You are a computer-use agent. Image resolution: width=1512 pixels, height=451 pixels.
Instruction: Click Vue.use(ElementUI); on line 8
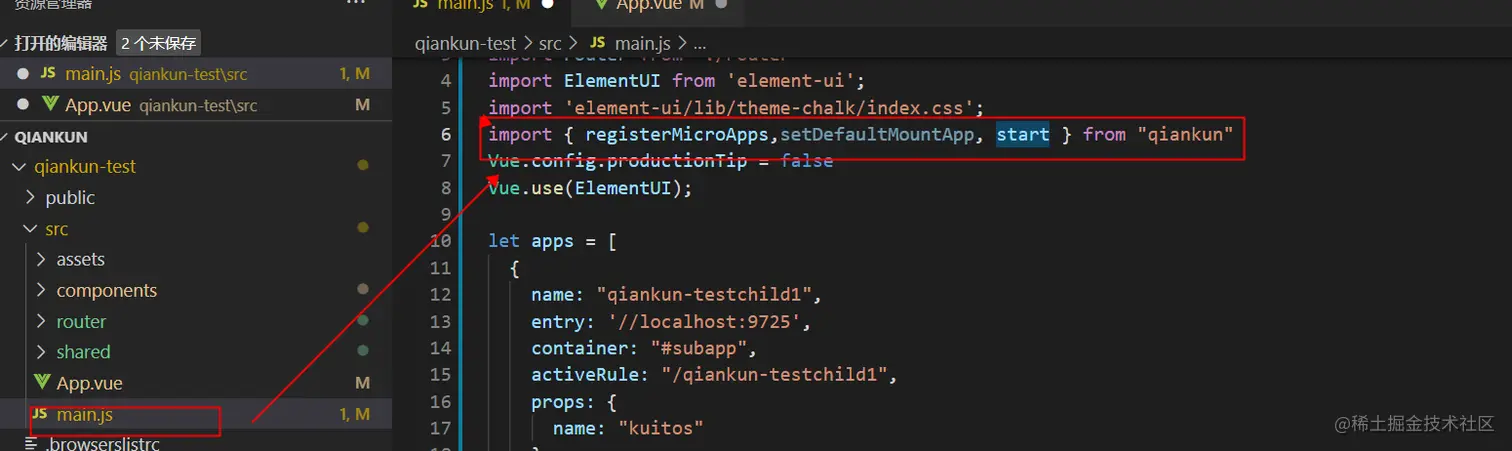point(590,188)
